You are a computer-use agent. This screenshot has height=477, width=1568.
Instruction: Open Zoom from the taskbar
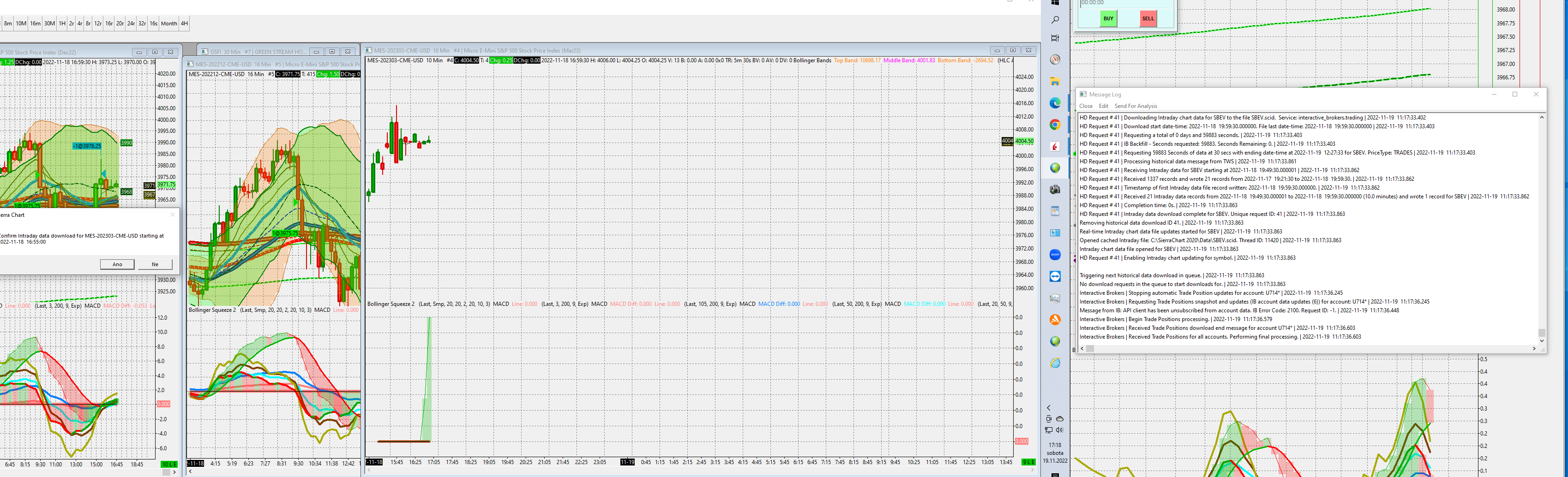tap(1056, 255)
